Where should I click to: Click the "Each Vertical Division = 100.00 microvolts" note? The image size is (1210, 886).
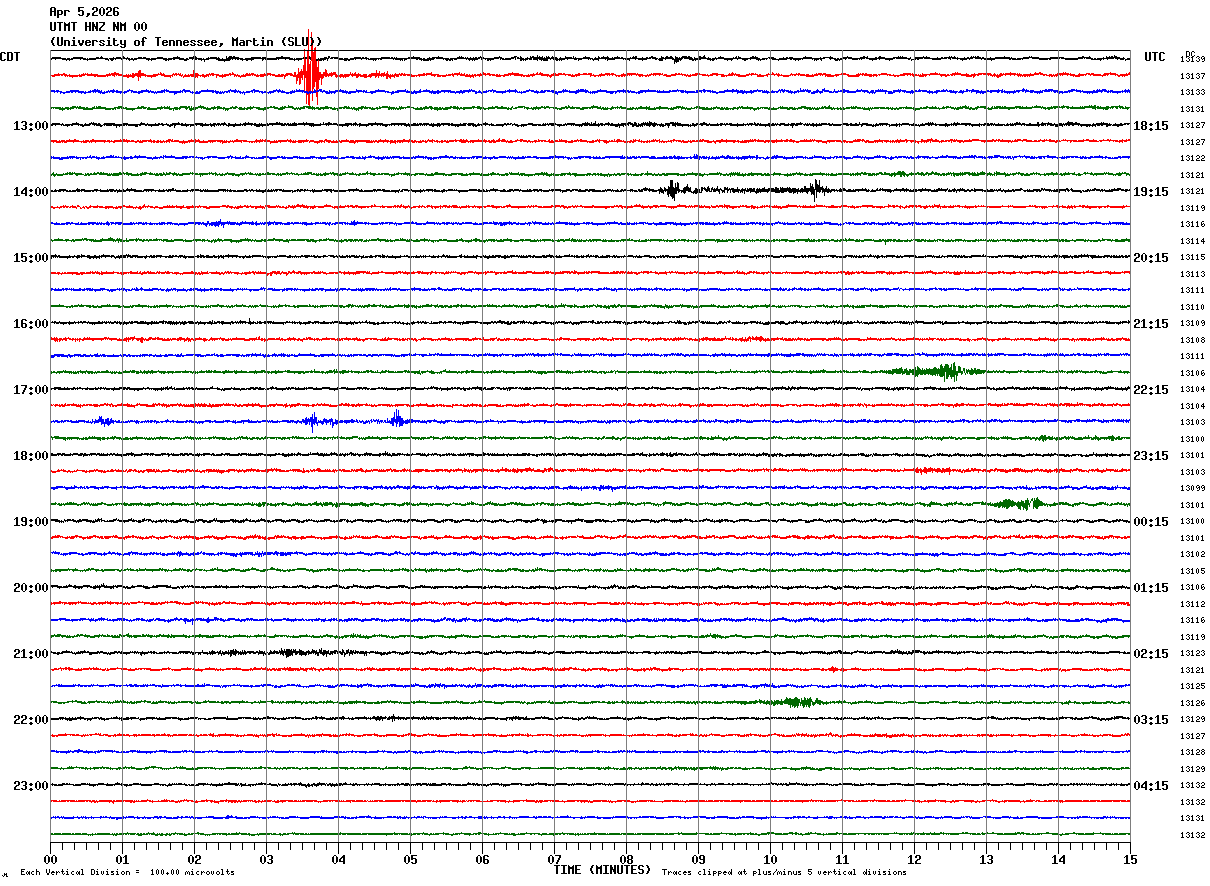coord(127,873)
